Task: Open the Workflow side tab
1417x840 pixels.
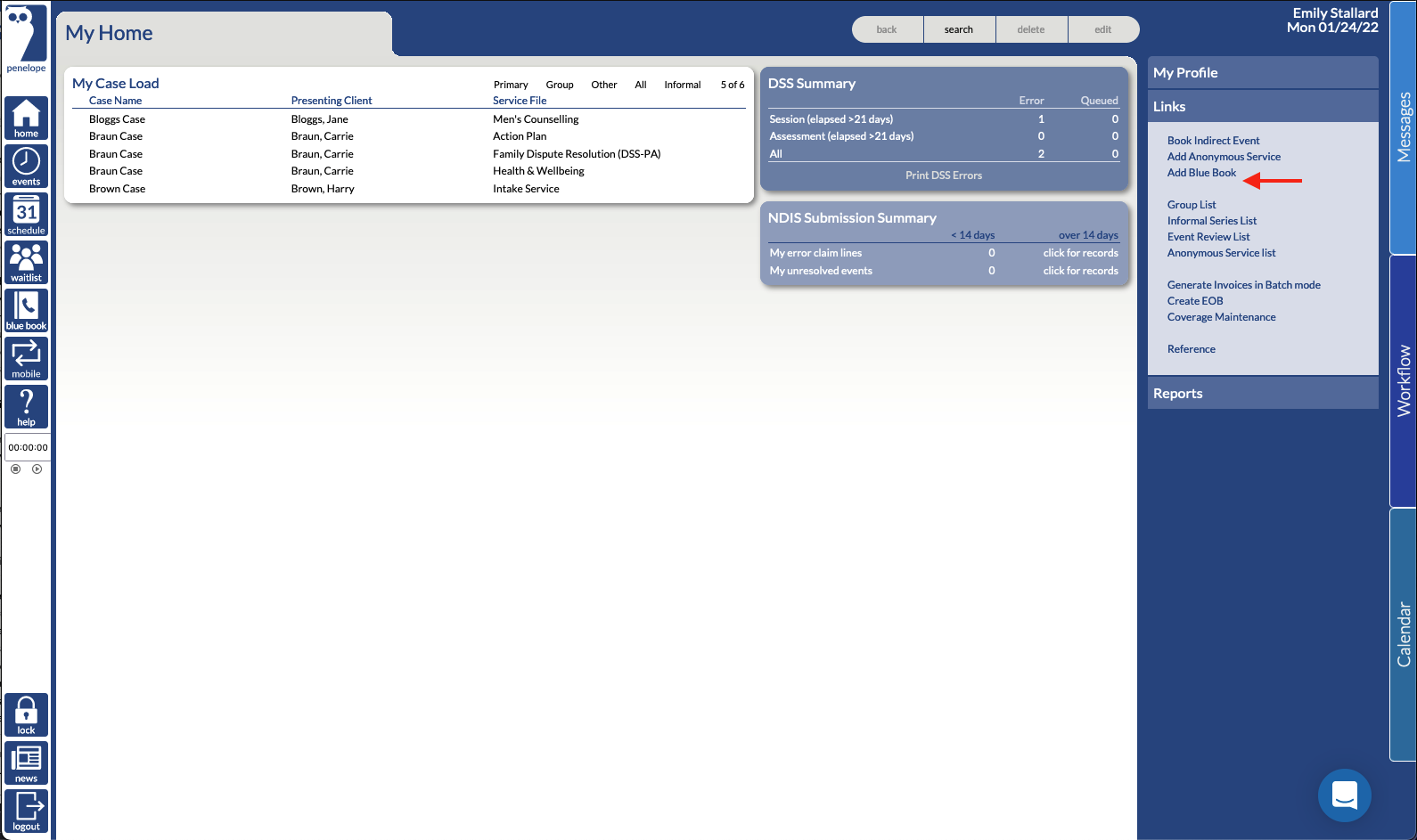Action: (1403, 380)
